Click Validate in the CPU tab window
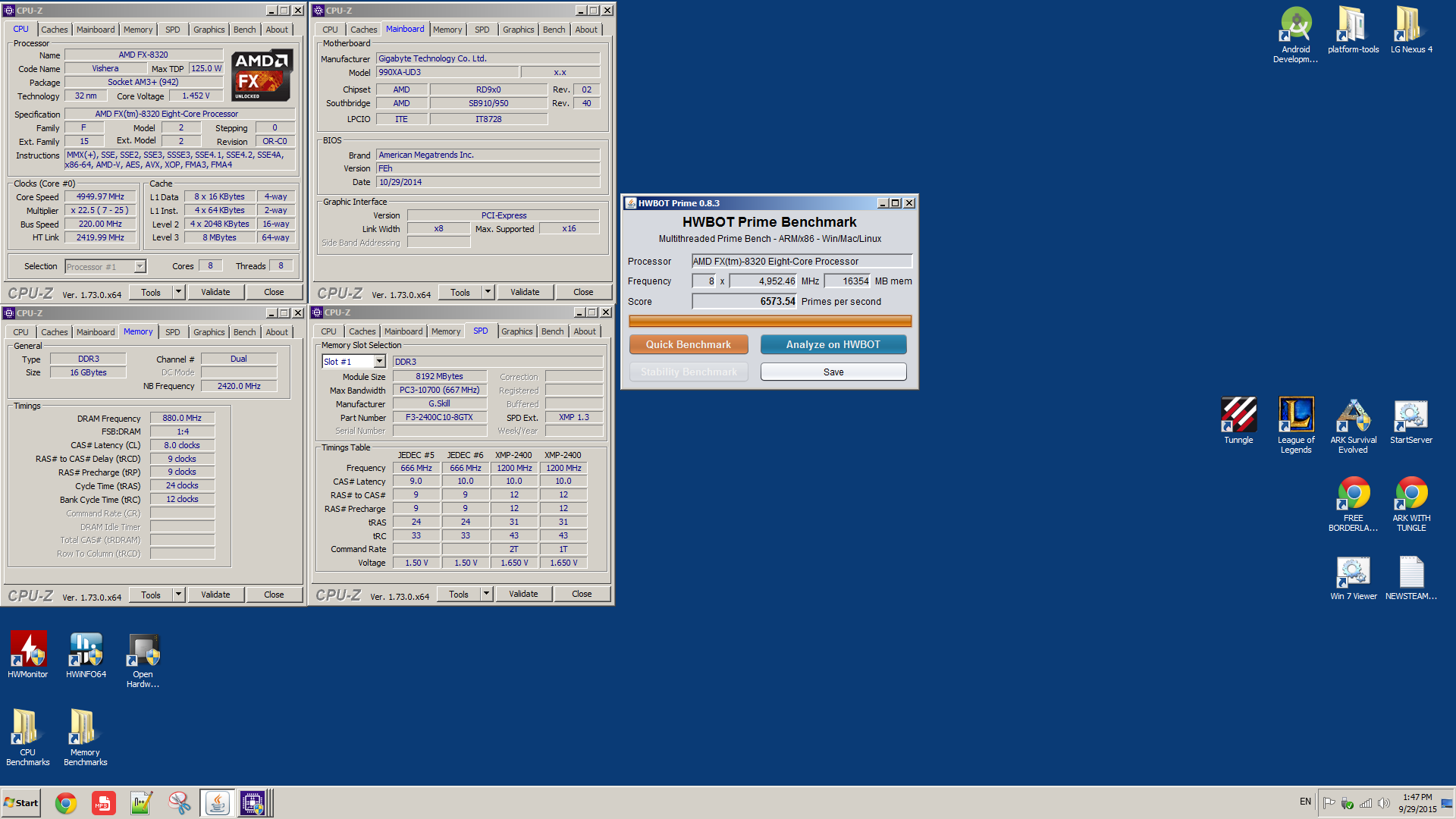1456x819 pixels. tap(215, 292)
